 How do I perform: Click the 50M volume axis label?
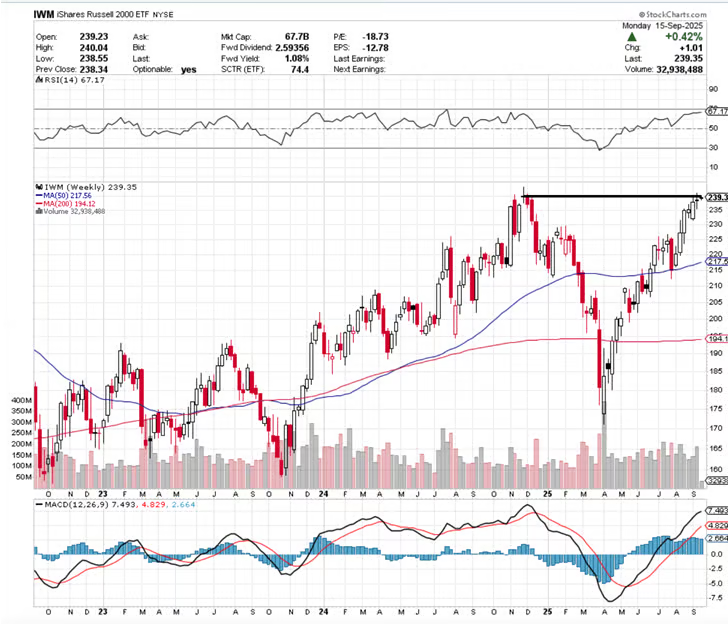click(23, 477)
